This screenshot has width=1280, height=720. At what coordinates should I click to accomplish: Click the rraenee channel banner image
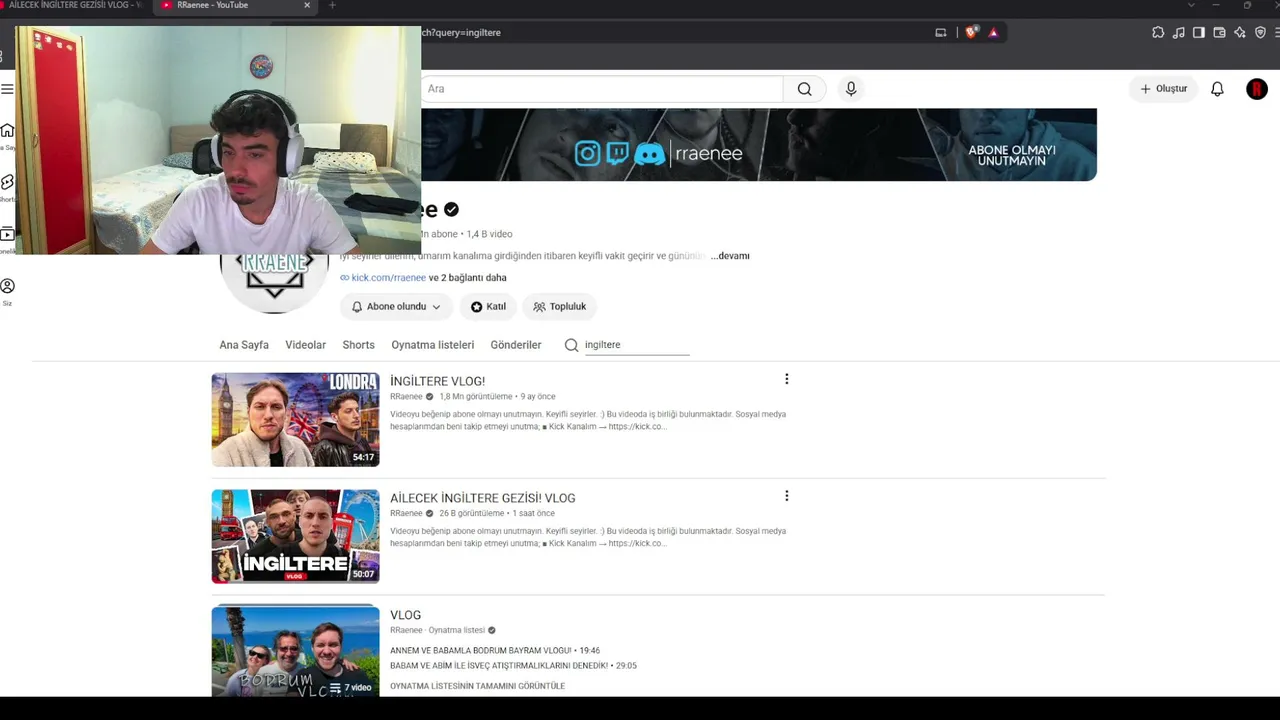pos(759,145)
